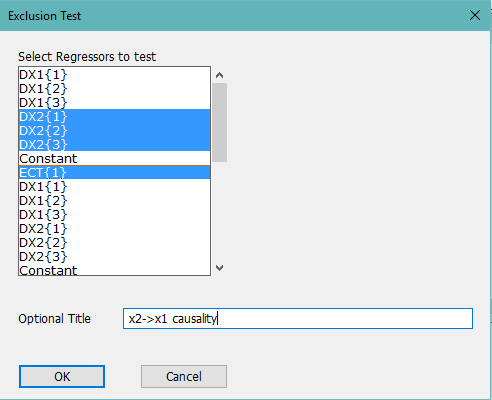Viewport: 492px width, 400px height.
Task: Click the list scrollbar thumb
Action: [219, 122]
